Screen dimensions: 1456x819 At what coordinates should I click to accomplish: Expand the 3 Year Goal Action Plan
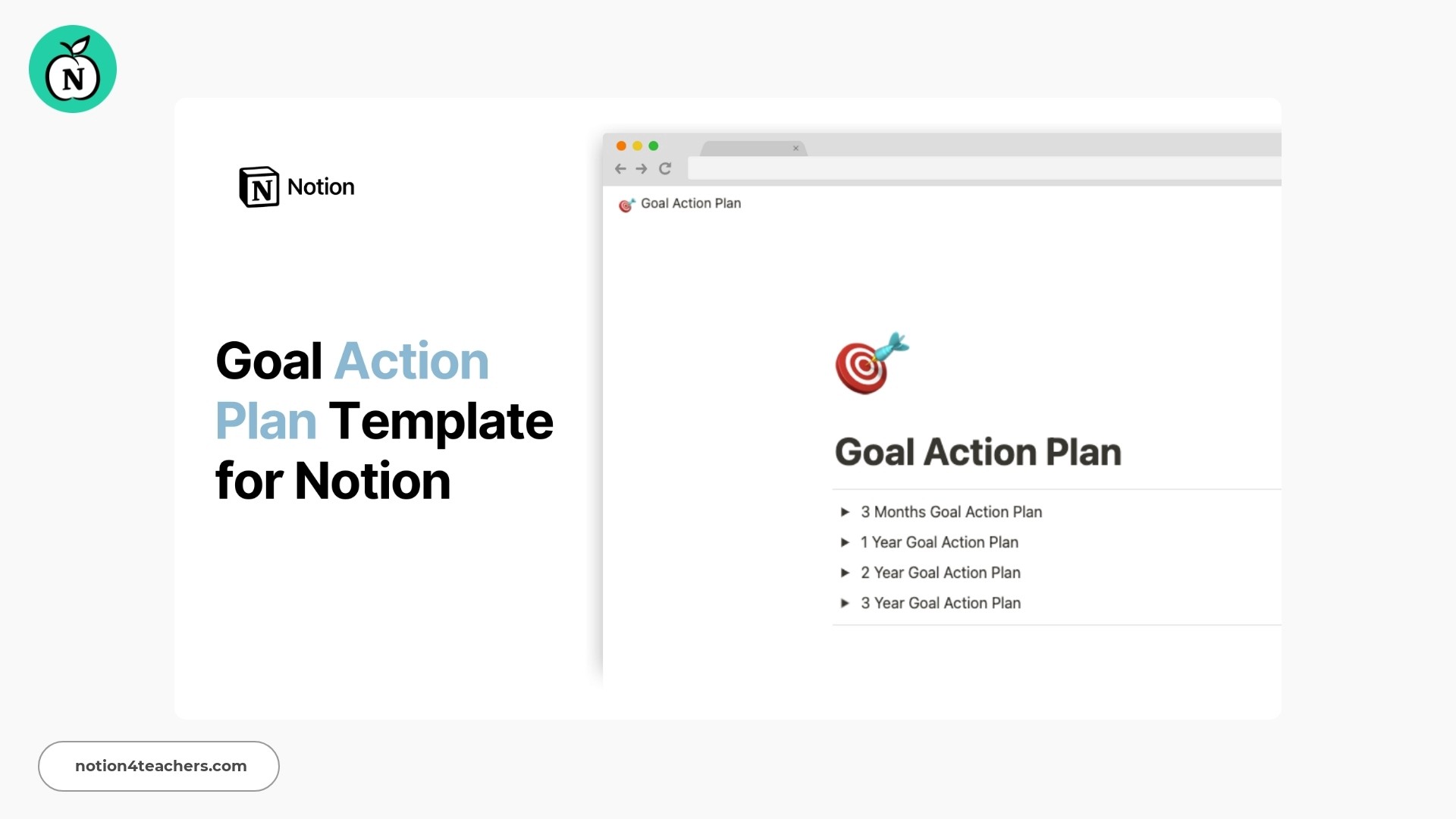(843, 603)
